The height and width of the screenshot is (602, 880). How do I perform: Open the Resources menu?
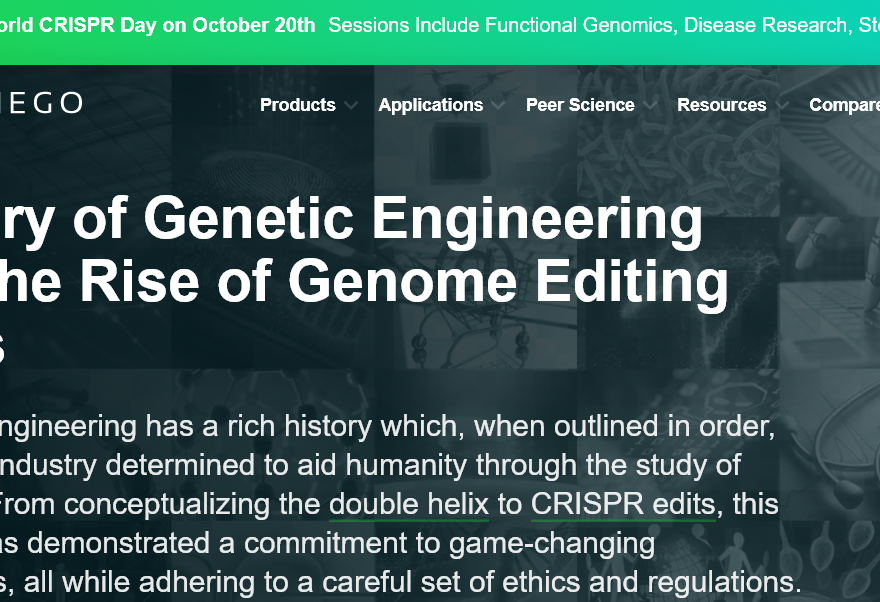pos(722,105)
